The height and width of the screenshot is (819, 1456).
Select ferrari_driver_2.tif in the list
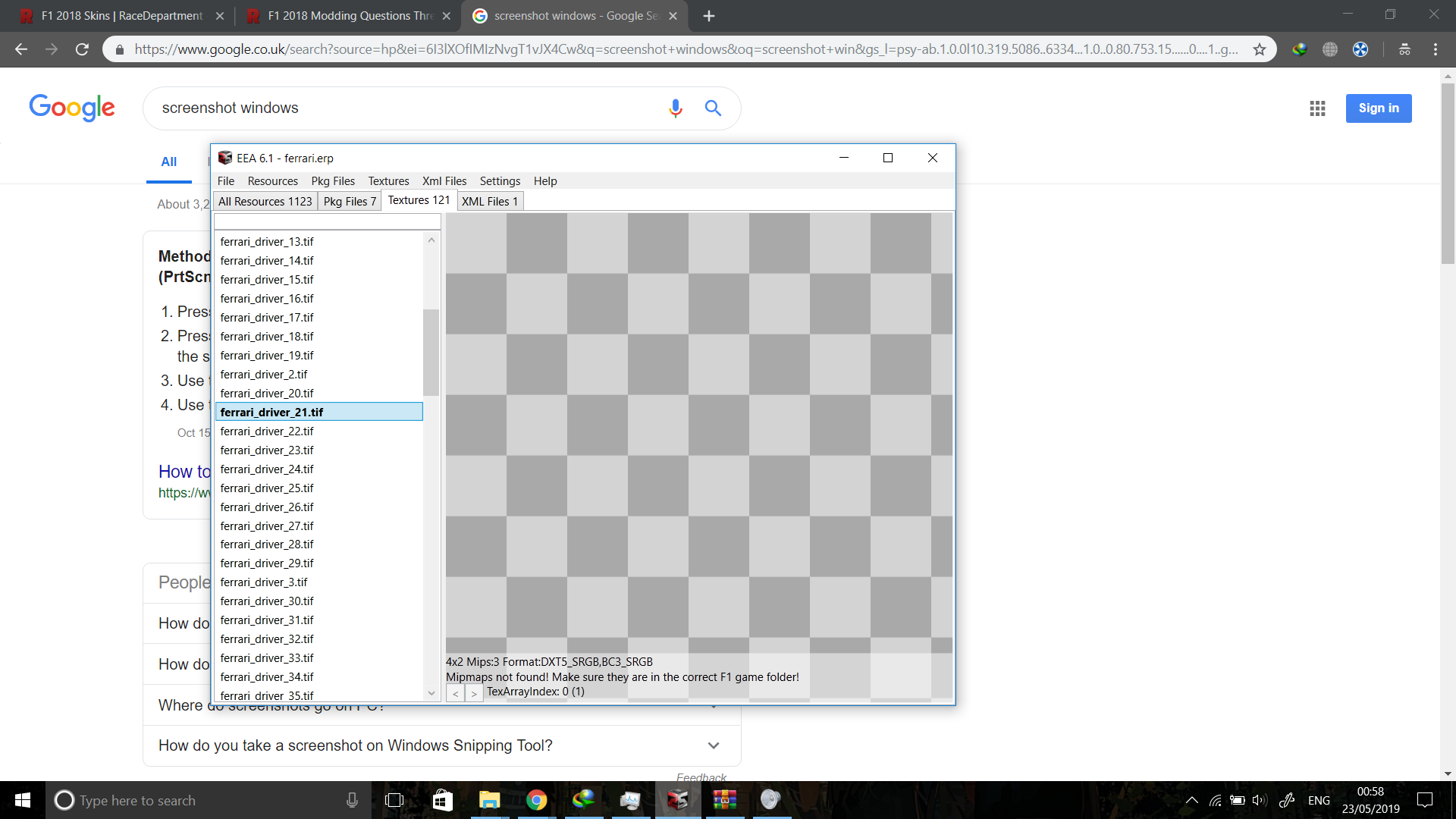point(319,375)
